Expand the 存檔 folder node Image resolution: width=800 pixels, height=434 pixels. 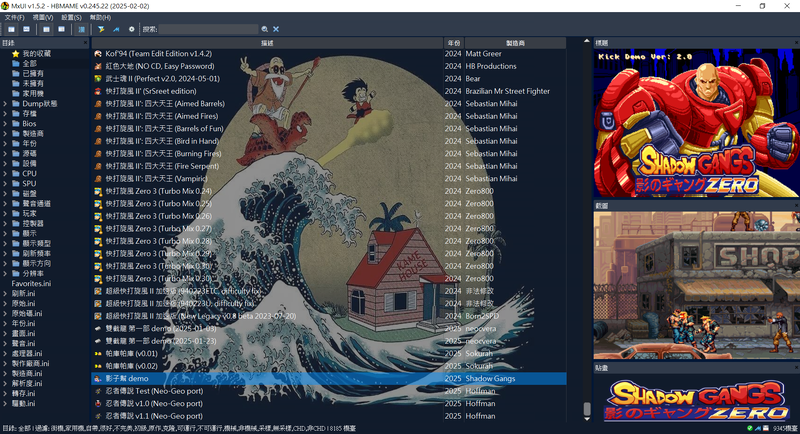coord(5,113)
